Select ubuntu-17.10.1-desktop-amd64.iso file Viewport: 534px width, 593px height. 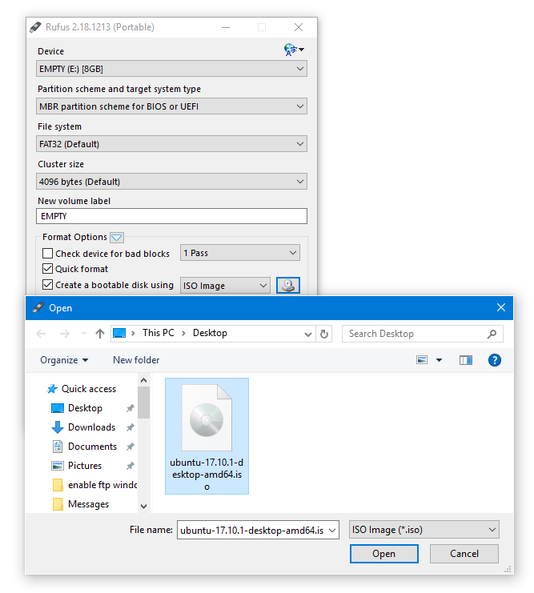pos(207,436)
